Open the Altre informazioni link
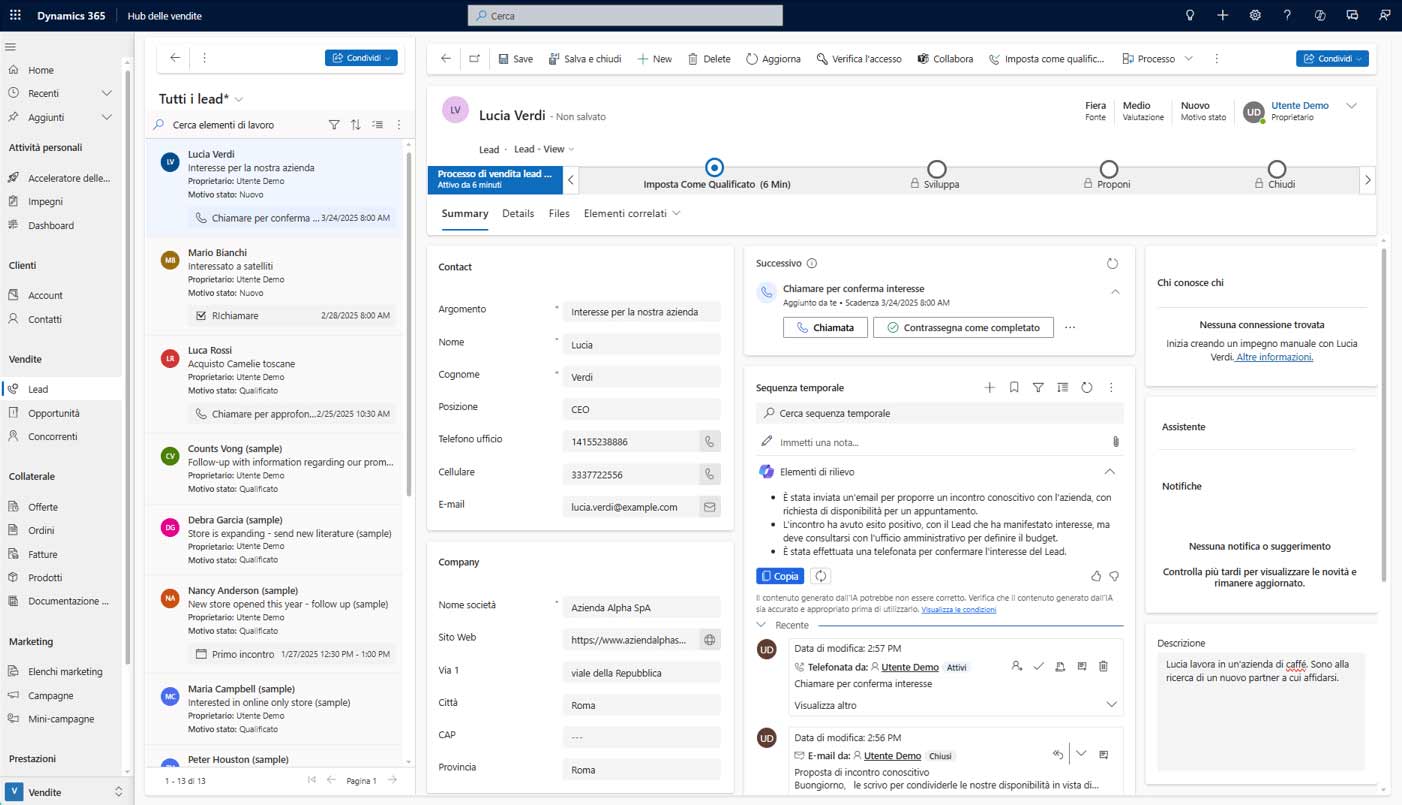 (x=1274, y=357)
